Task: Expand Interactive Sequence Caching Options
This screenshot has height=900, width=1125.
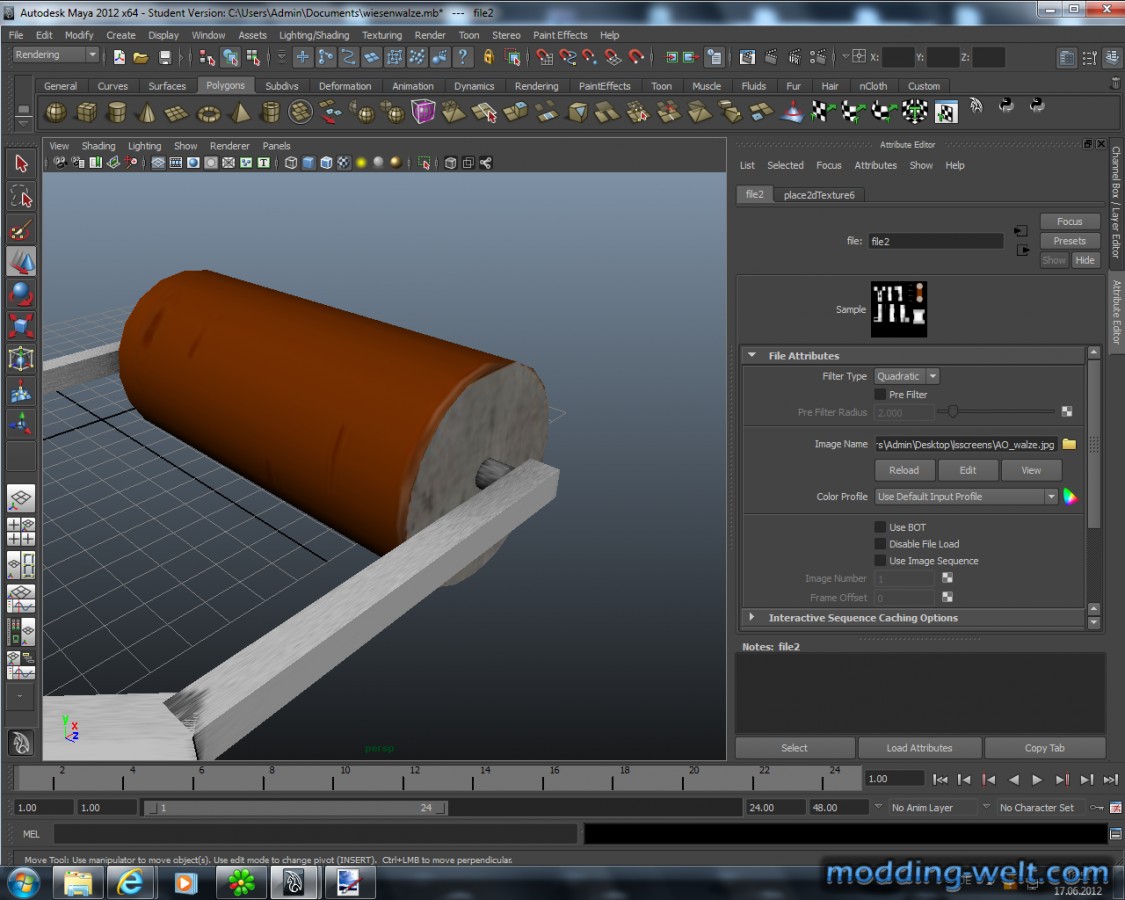Action: tap(752, 617)
